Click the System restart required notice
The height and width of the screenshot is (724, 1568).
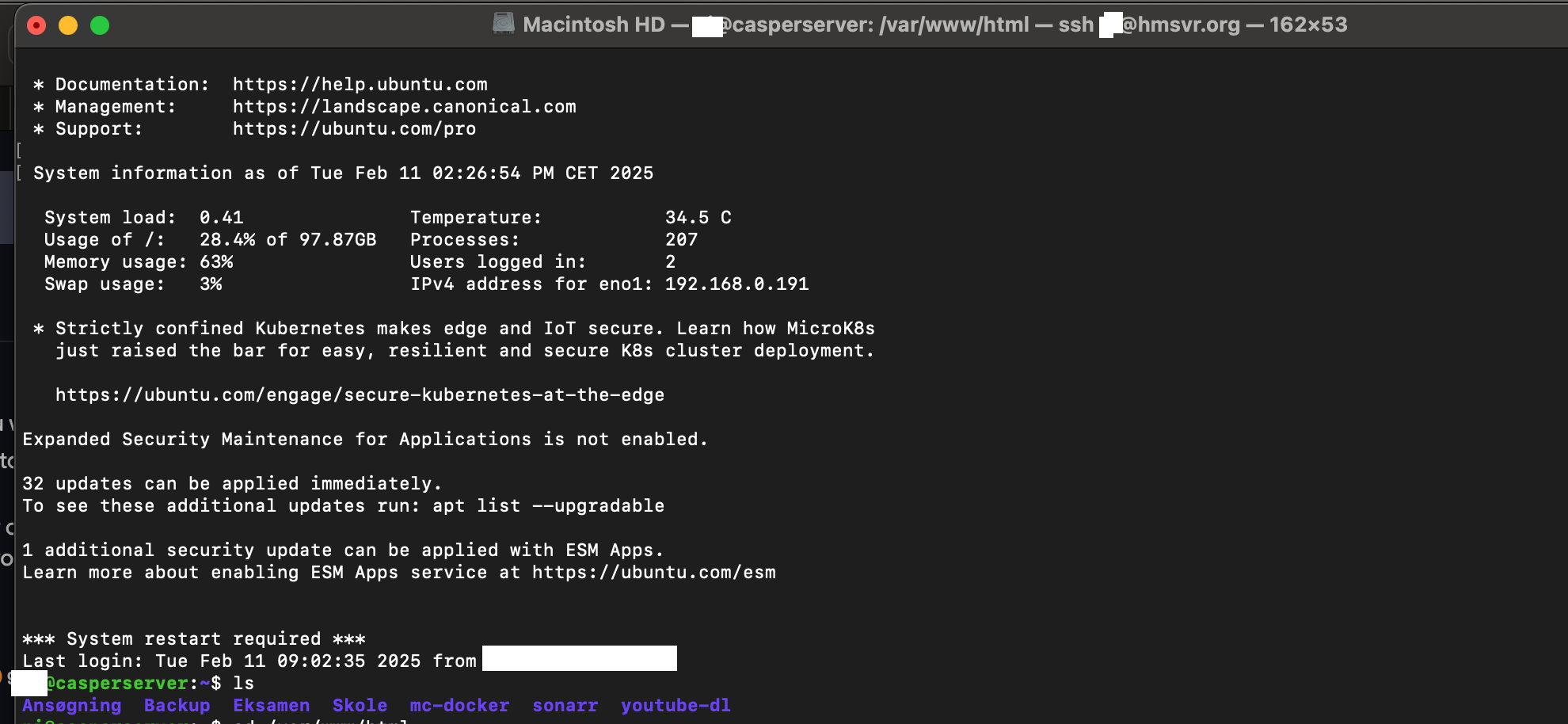pos(194,638)
